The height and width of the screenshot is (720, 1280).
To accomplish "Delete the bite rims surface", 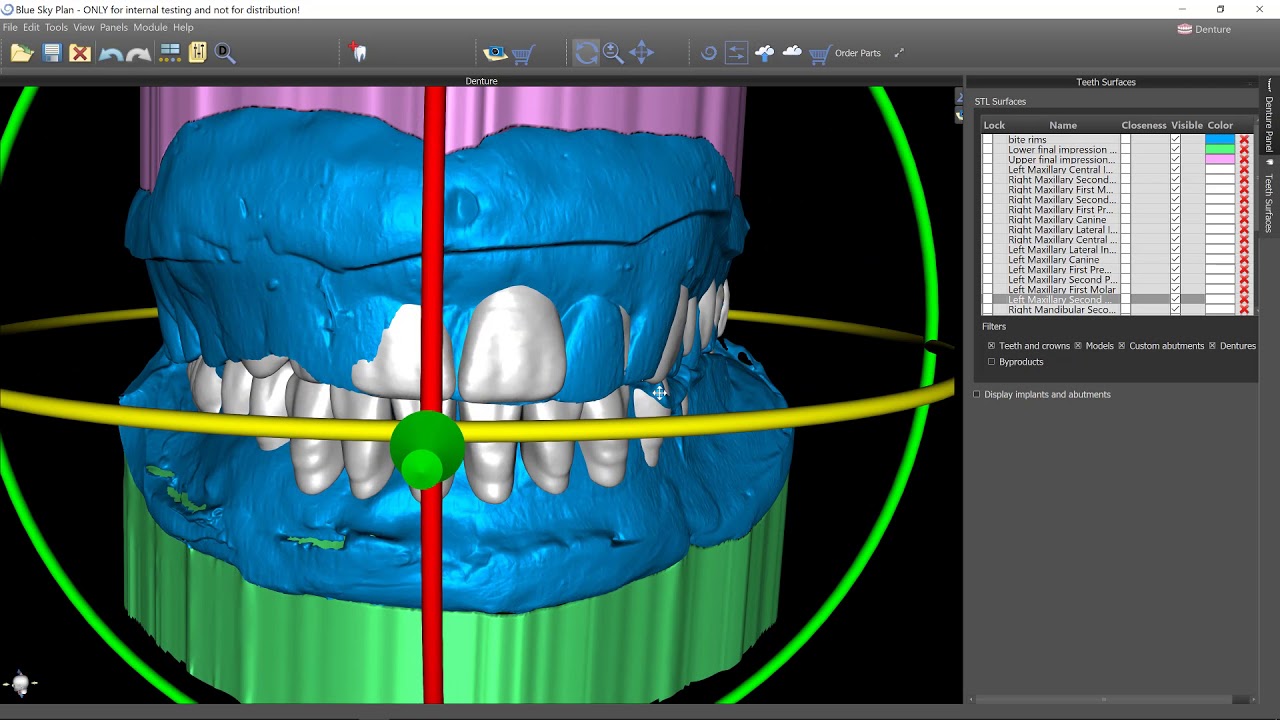I will click(1244, 140).
